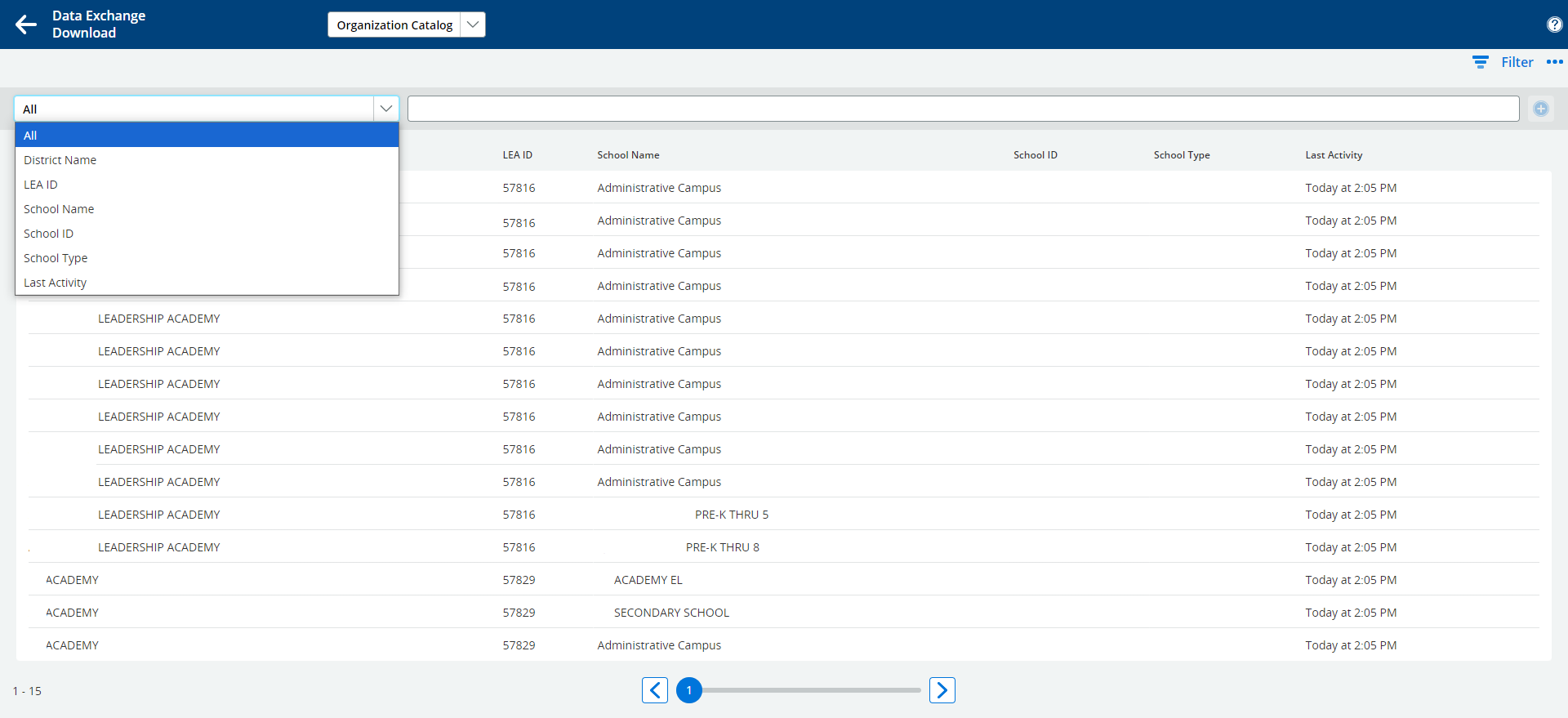Sort by Last Activity column header

tap(1333, 155)
